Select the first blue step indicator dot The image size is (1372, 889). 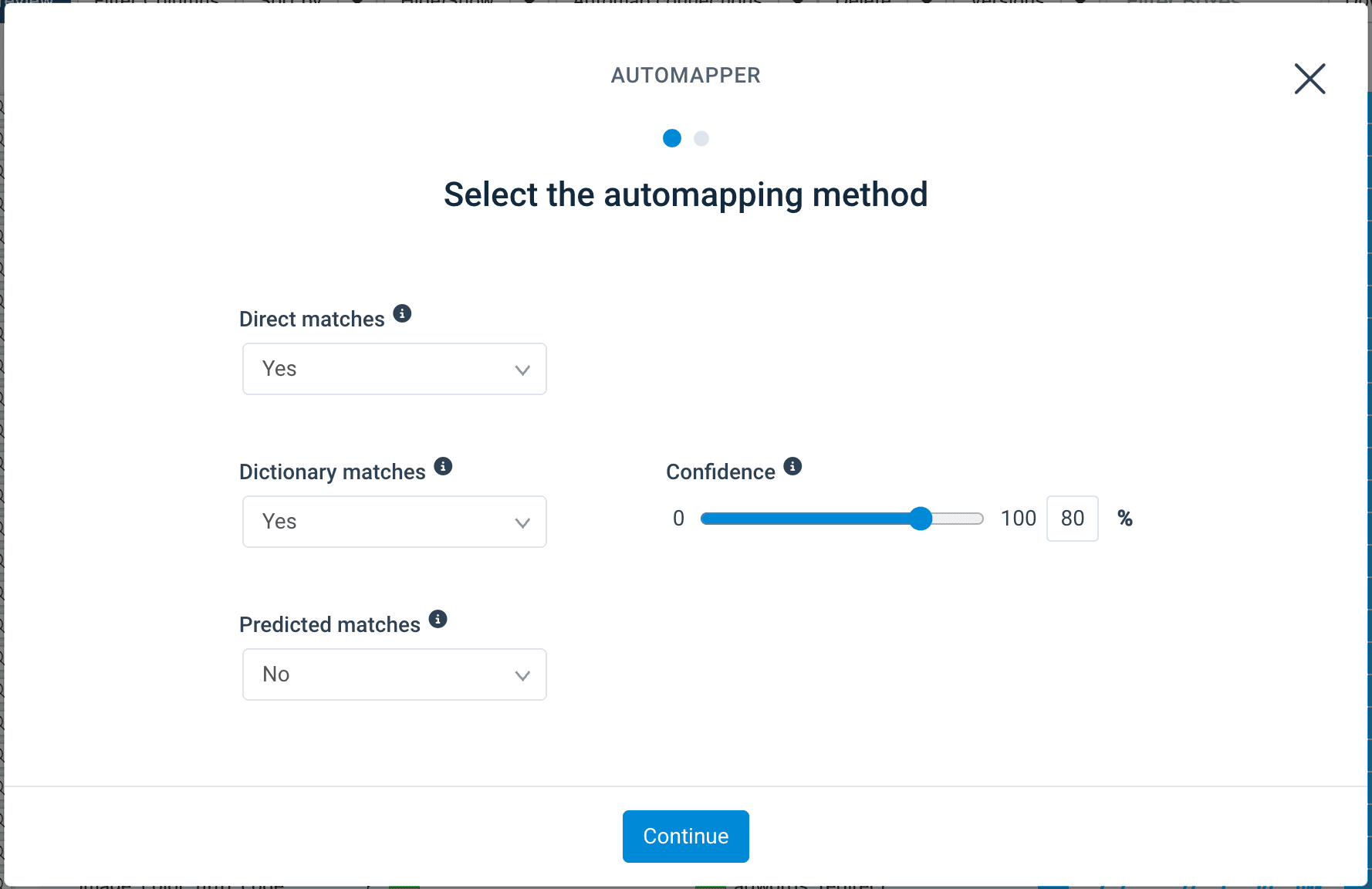point(672,138)
